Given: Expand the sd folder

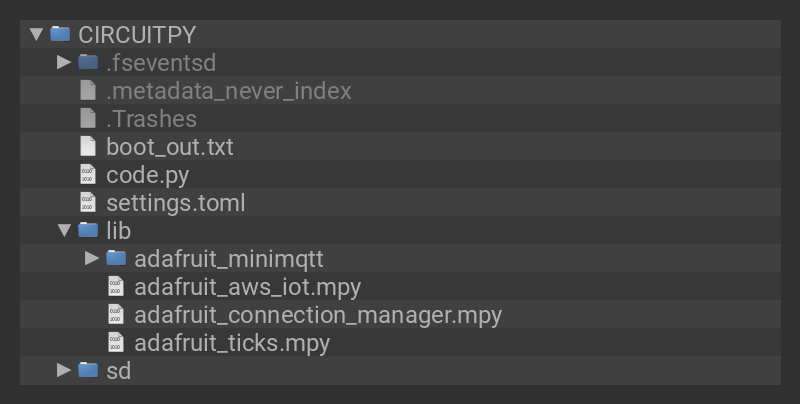Looking at the screenshot, I should [64, 370].
